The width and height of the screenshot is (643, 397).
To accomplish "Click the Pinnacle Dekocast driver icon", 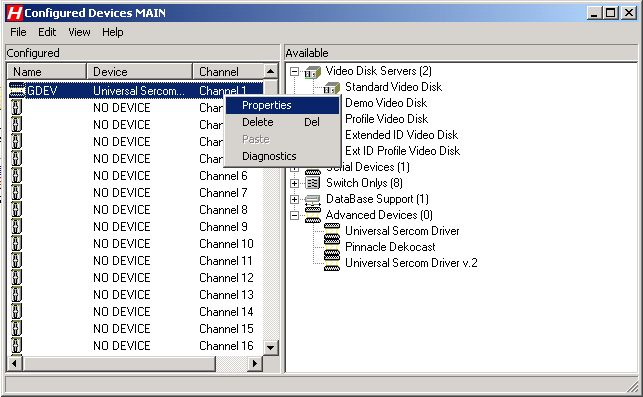I will [332, 247].
